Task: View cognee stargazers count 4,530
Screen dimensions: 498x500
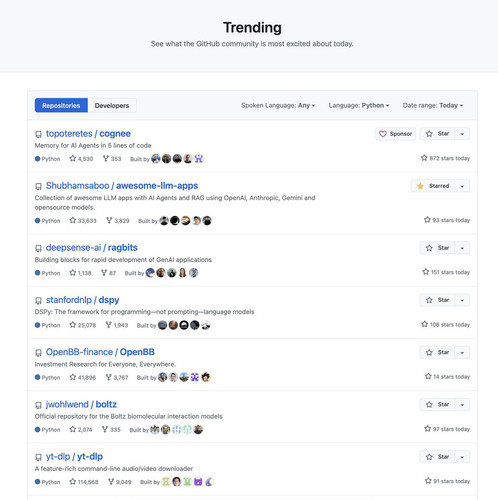Action: (x=81, y=159)
